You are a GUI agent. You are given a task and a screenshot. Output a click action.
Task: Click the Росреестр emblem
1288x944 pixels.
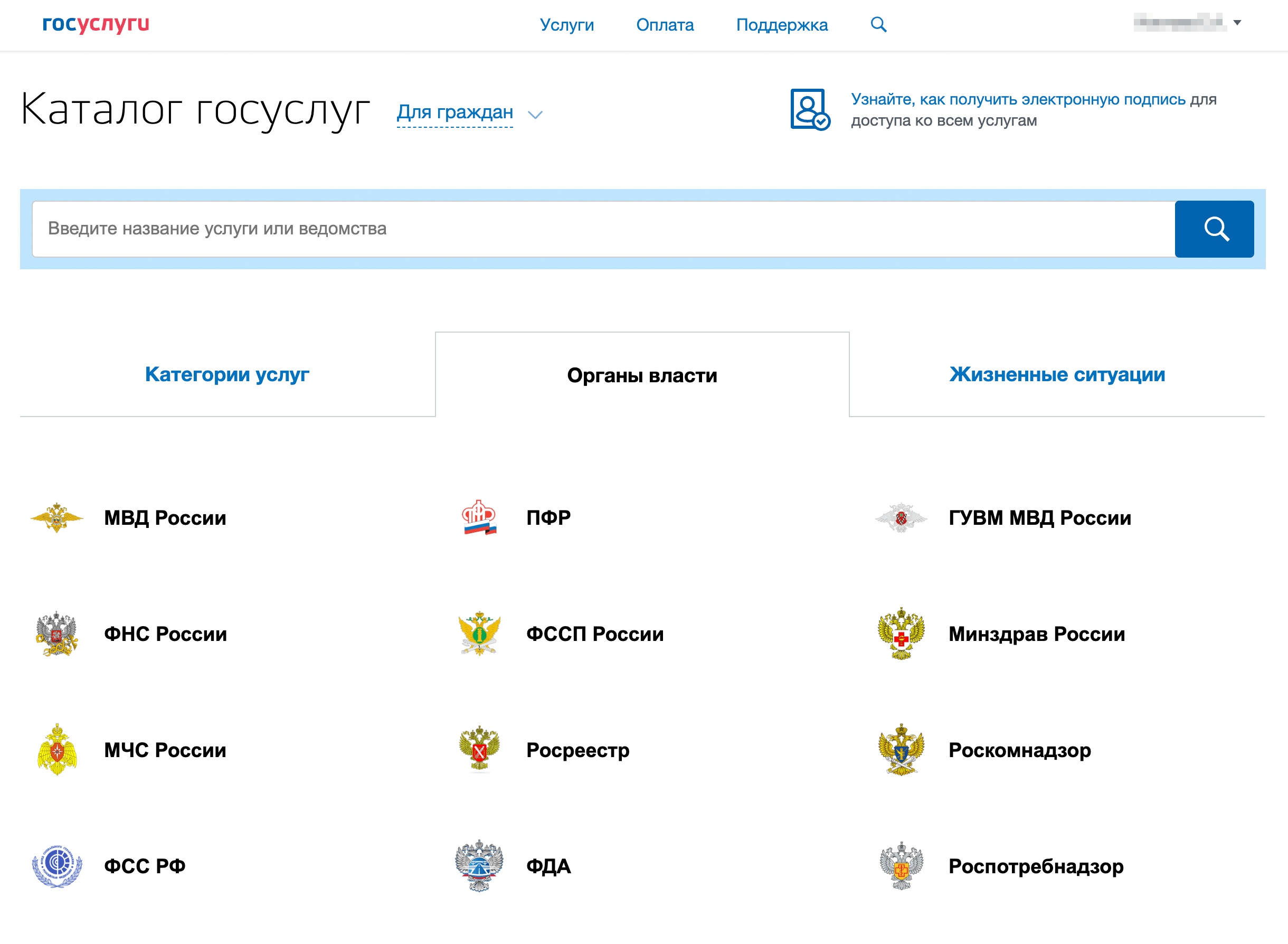[480, 750]
